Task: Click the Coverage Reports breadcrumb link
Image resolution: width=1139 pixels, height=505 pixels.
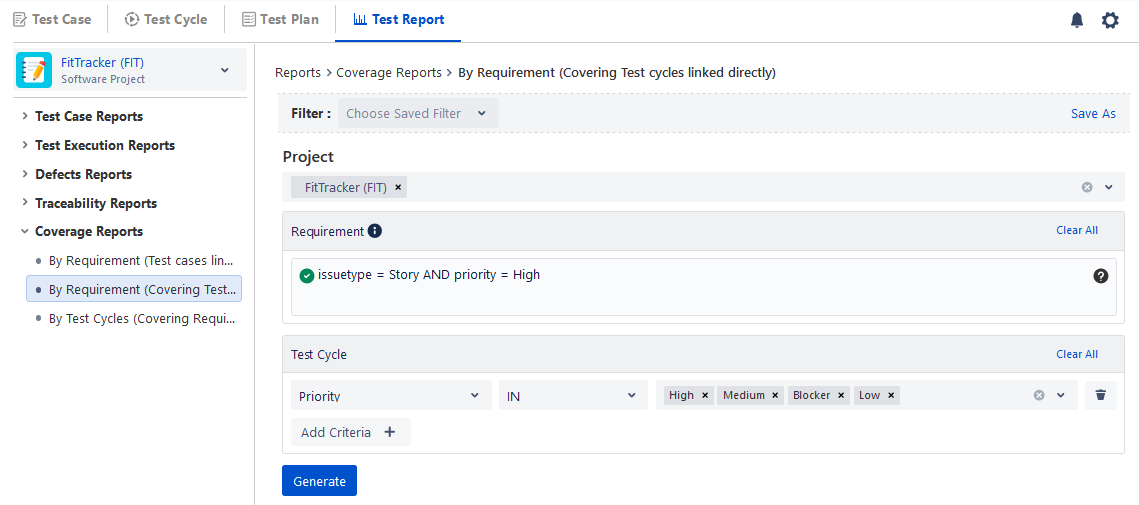Action: pyautogui.click(x=389, y=73)
